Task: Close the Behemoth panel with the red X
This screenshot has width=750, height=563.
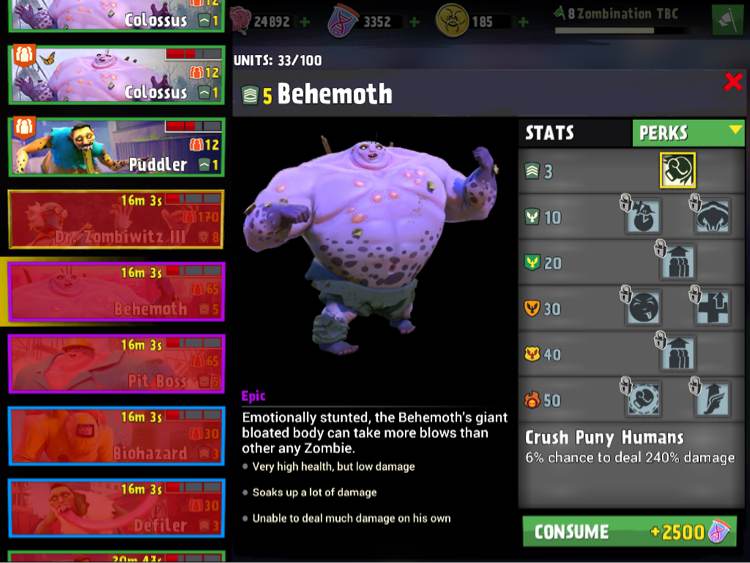Action: click(733, 82)
